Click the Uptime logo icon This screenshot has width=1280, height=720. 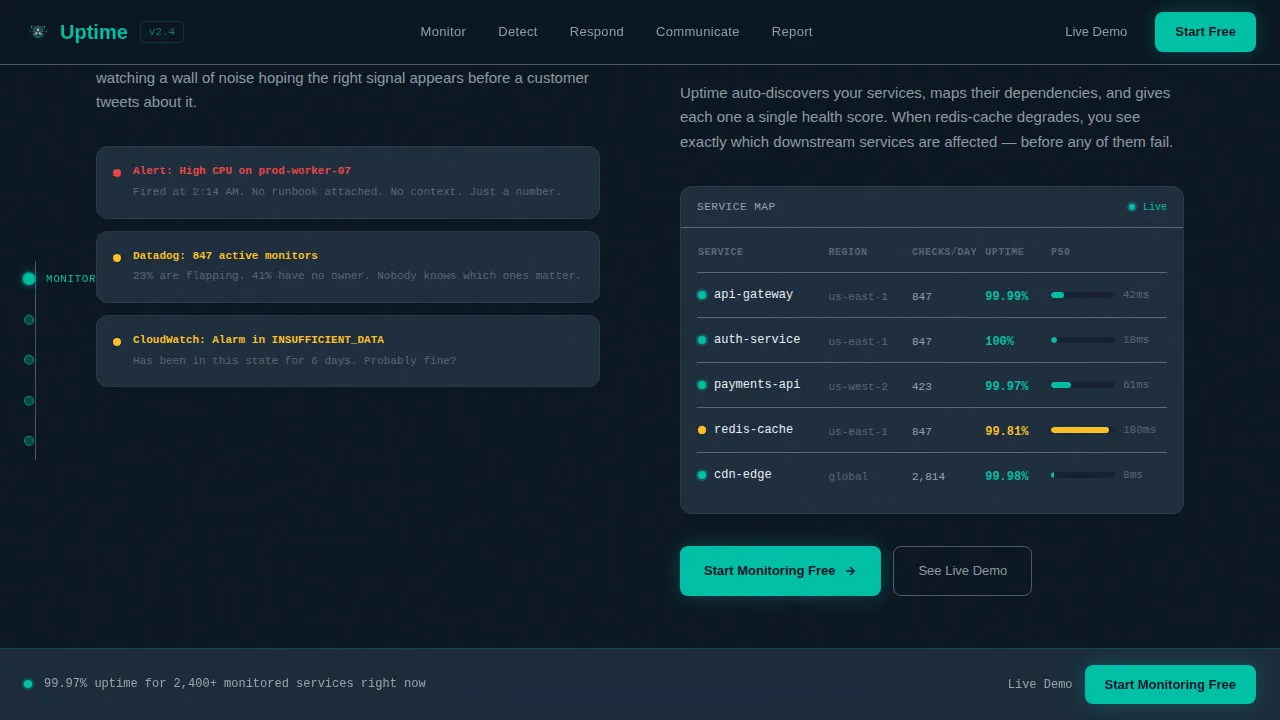[38, 32]
